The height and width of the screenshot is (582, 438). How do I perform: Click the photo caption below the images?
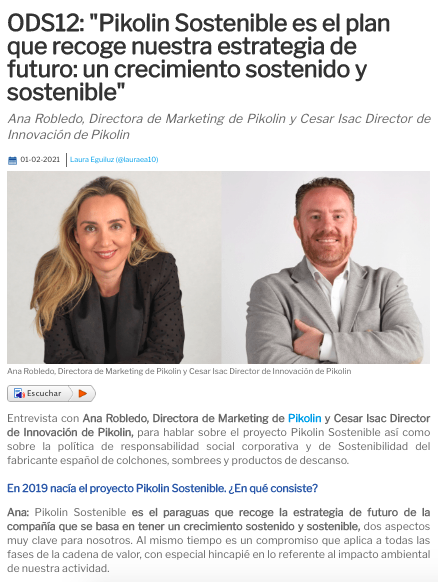tap(179, 371)
